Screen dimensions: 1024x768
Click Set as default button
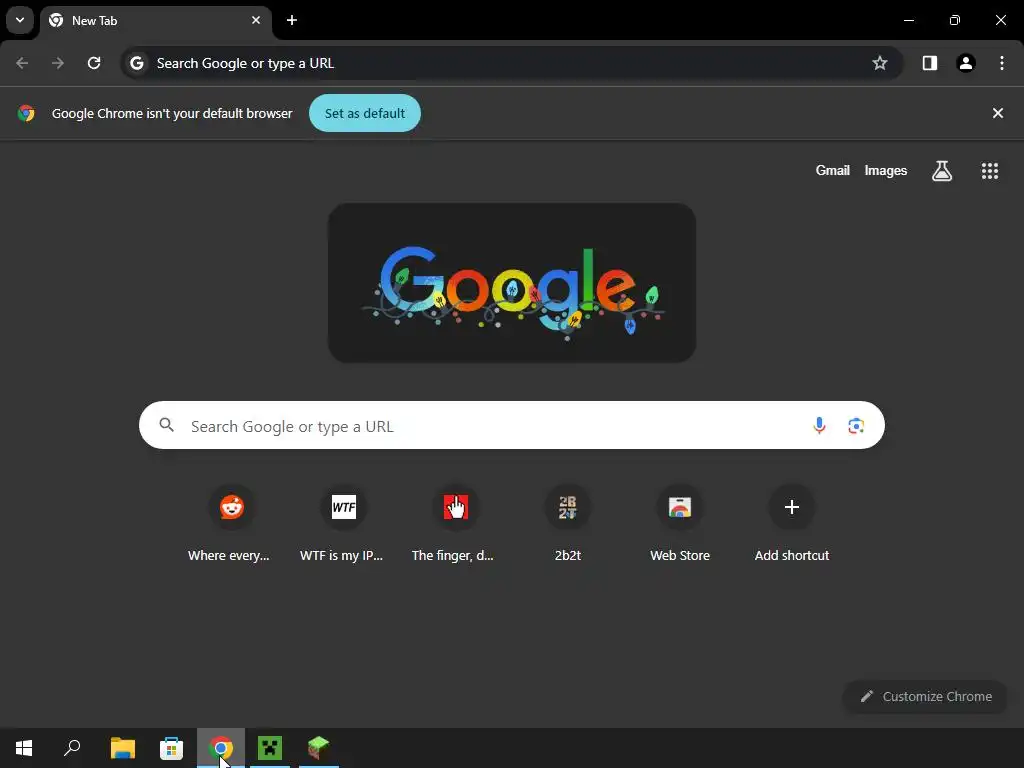tap(364, 113)
